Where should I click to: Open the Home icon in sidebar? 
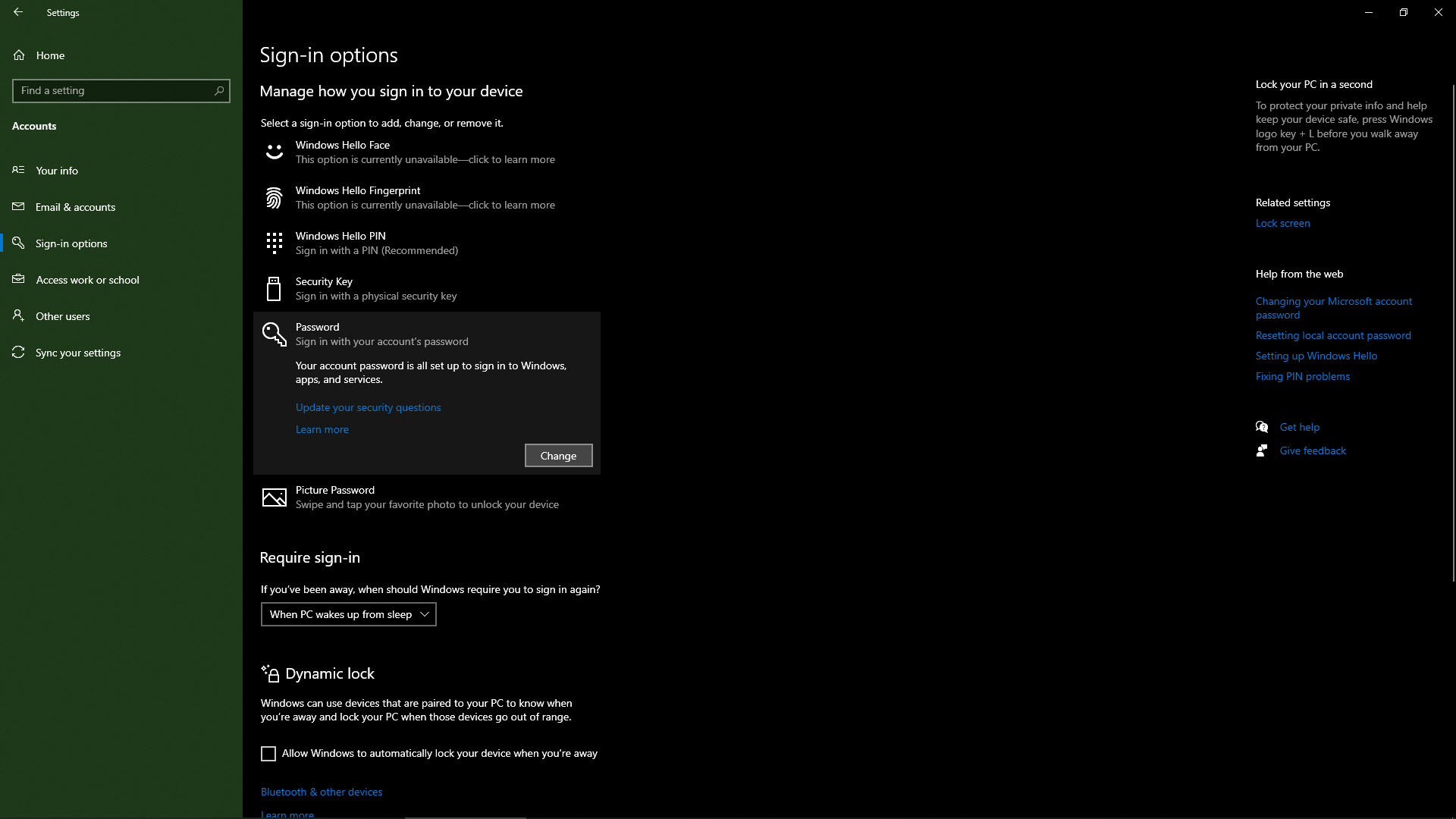pos(19,55)
